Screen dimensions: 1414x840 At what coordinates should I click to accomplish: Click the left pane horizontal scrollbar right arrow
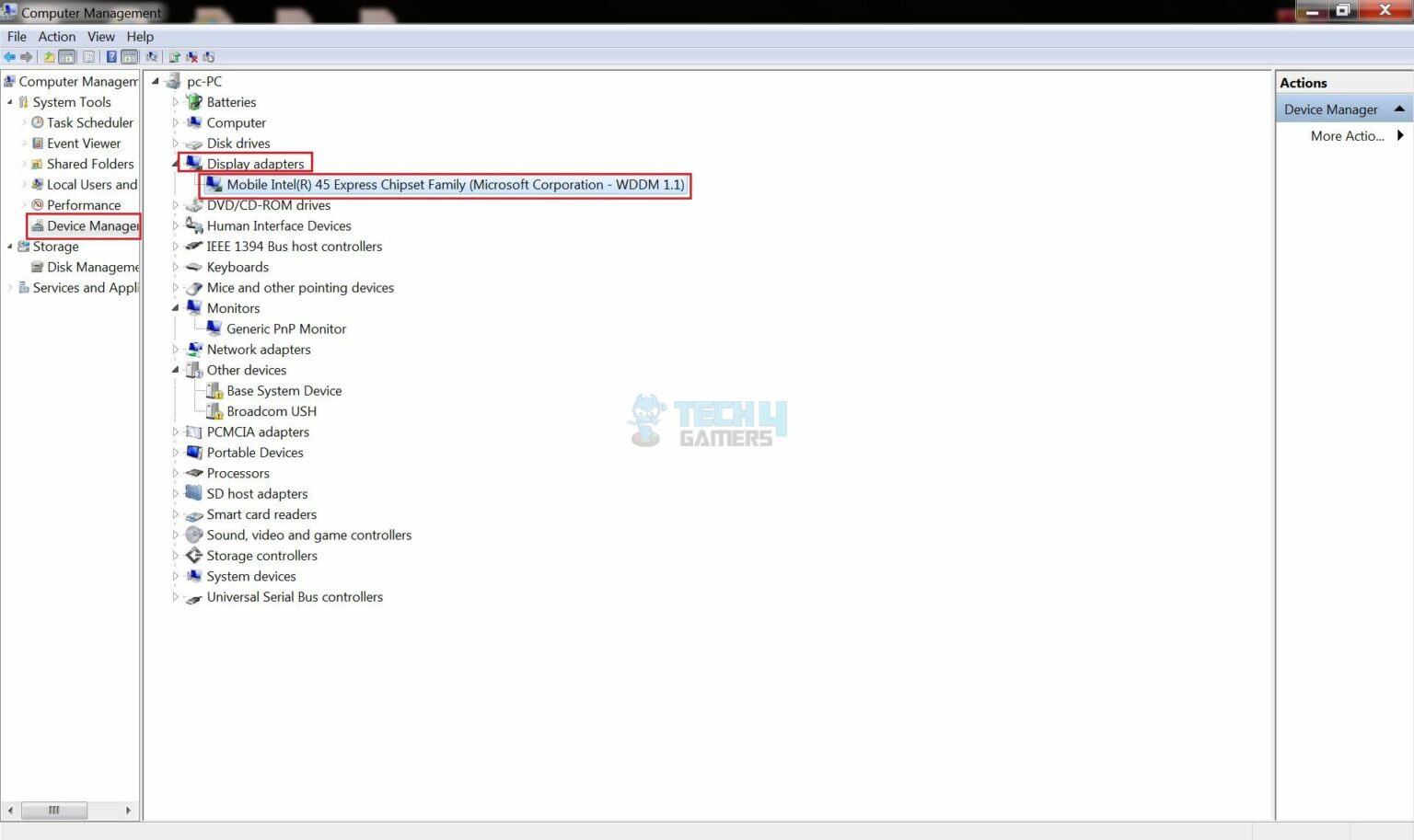click(128, 811)
